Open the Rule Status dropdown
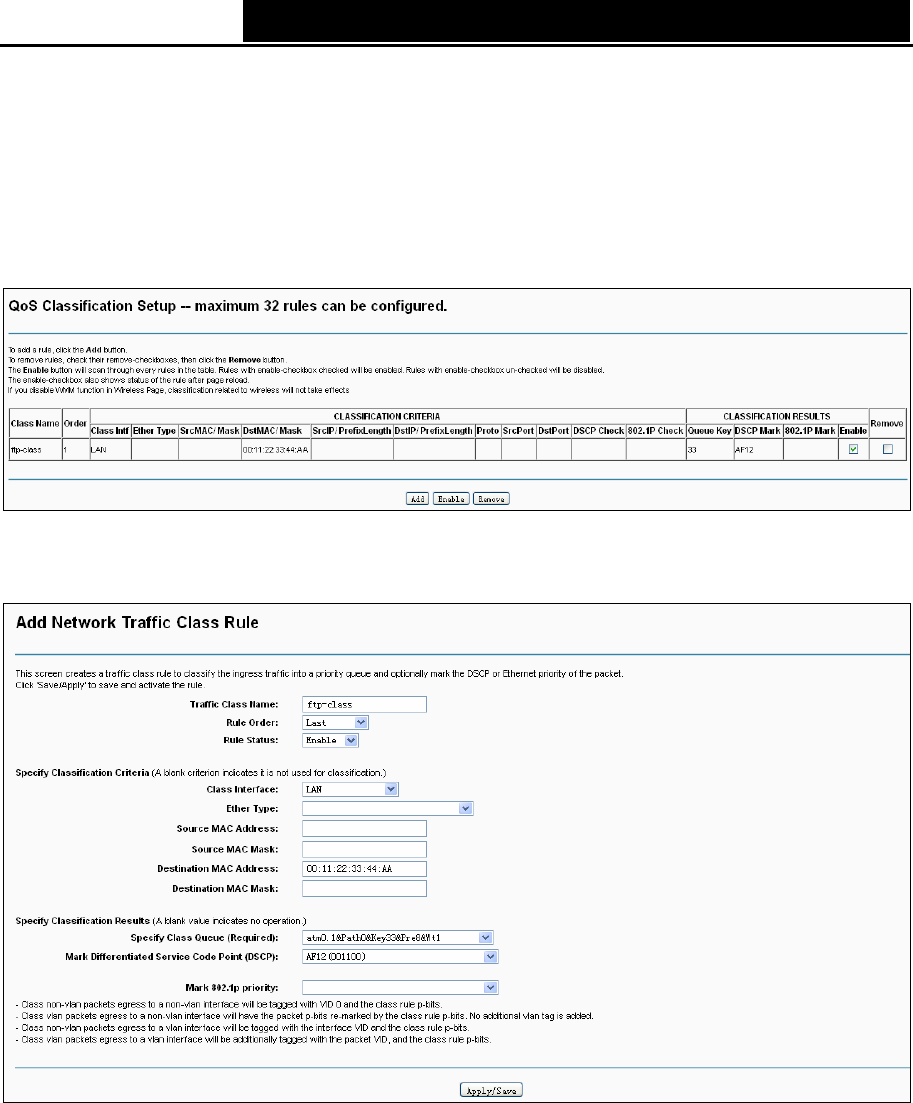Viewport: 913px width, 1103px height. [331, 740]
